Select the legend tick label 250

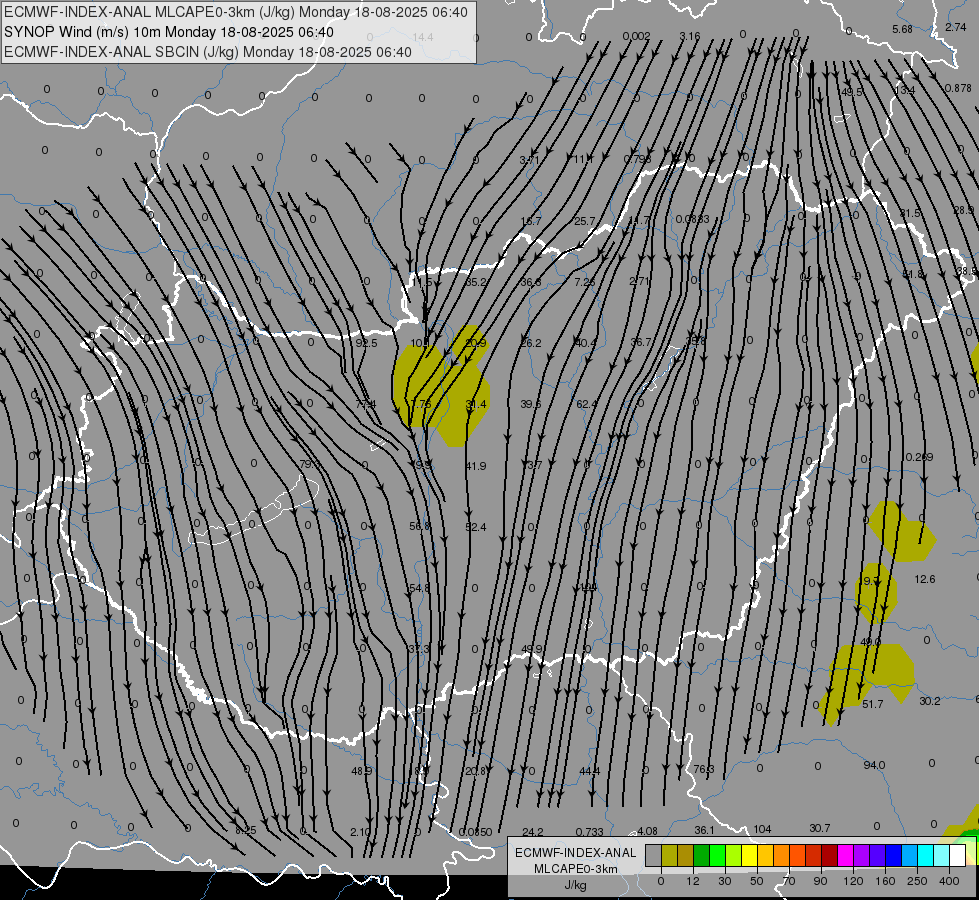tap(917, 881)
